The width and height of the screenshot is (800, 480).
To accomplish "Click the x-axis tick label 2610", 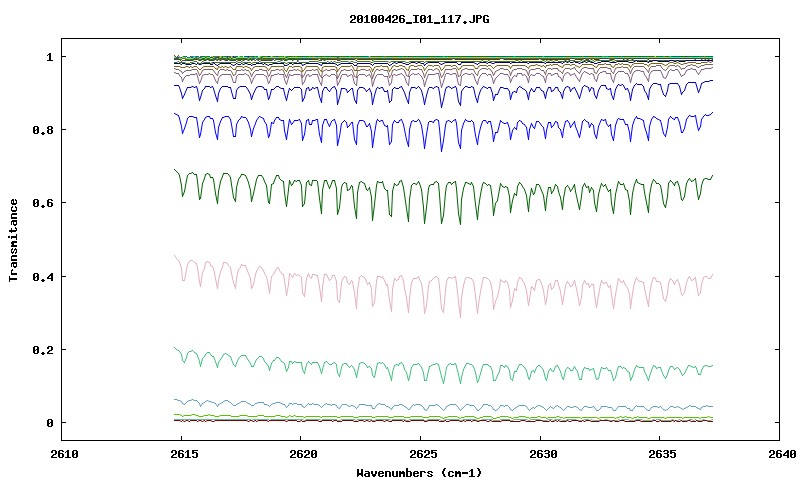I will tap(64, 454).
